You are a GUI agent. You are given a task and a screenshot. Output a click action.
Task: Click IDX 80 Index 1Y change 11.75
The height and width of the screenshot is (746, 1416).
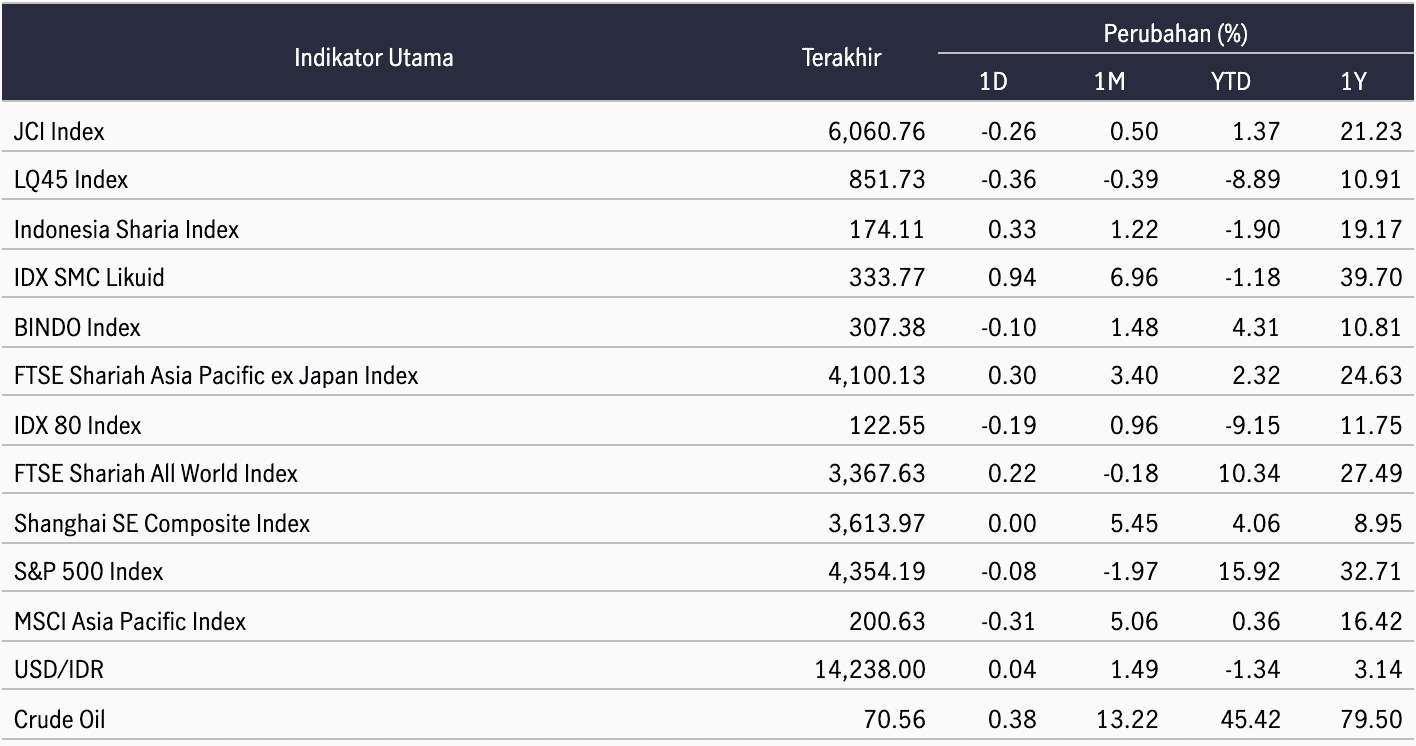[1373, 425]
